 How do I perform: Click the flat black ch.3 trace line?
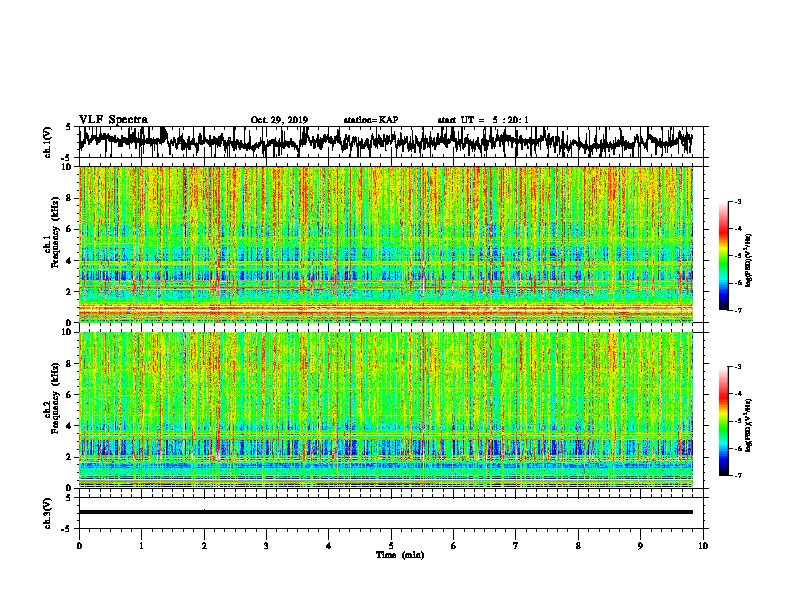point(385,512)
